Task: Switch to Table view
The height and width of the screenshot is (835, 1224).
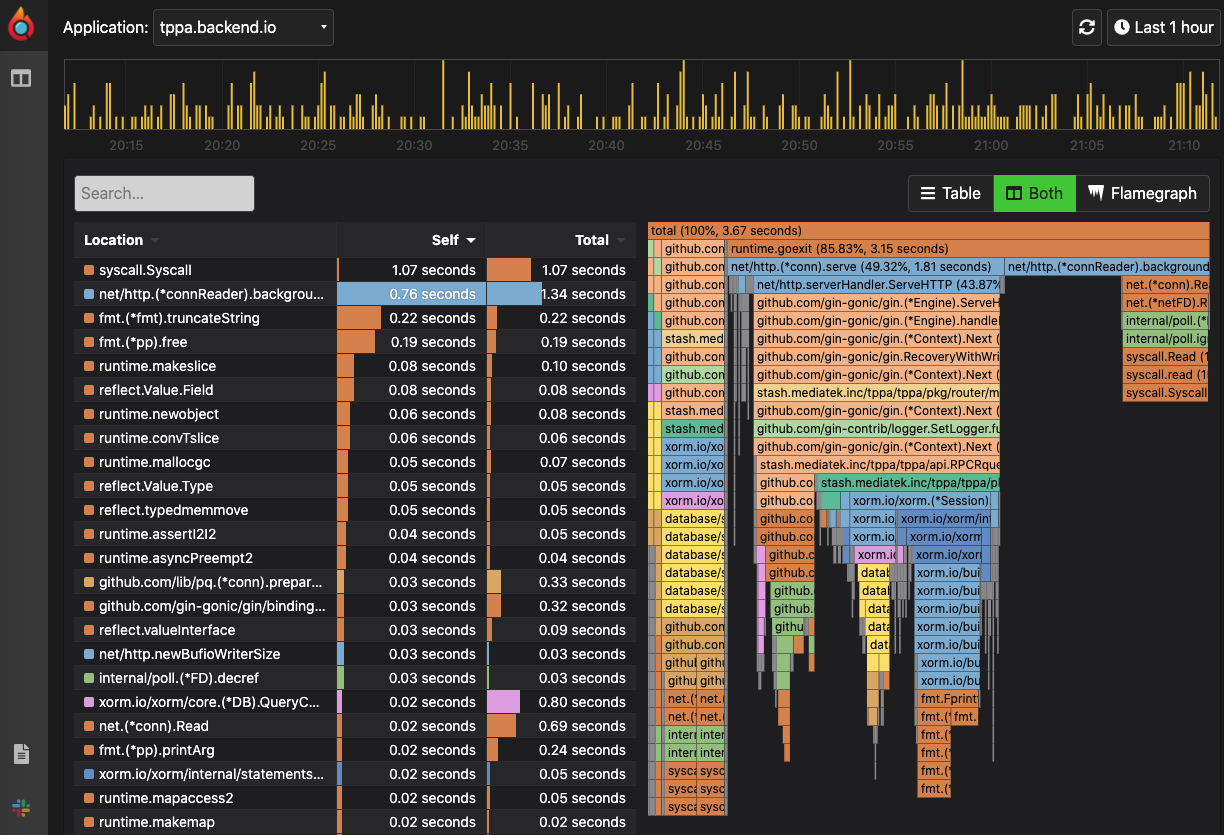Action: pyautogui.click(x=951, y=193)
